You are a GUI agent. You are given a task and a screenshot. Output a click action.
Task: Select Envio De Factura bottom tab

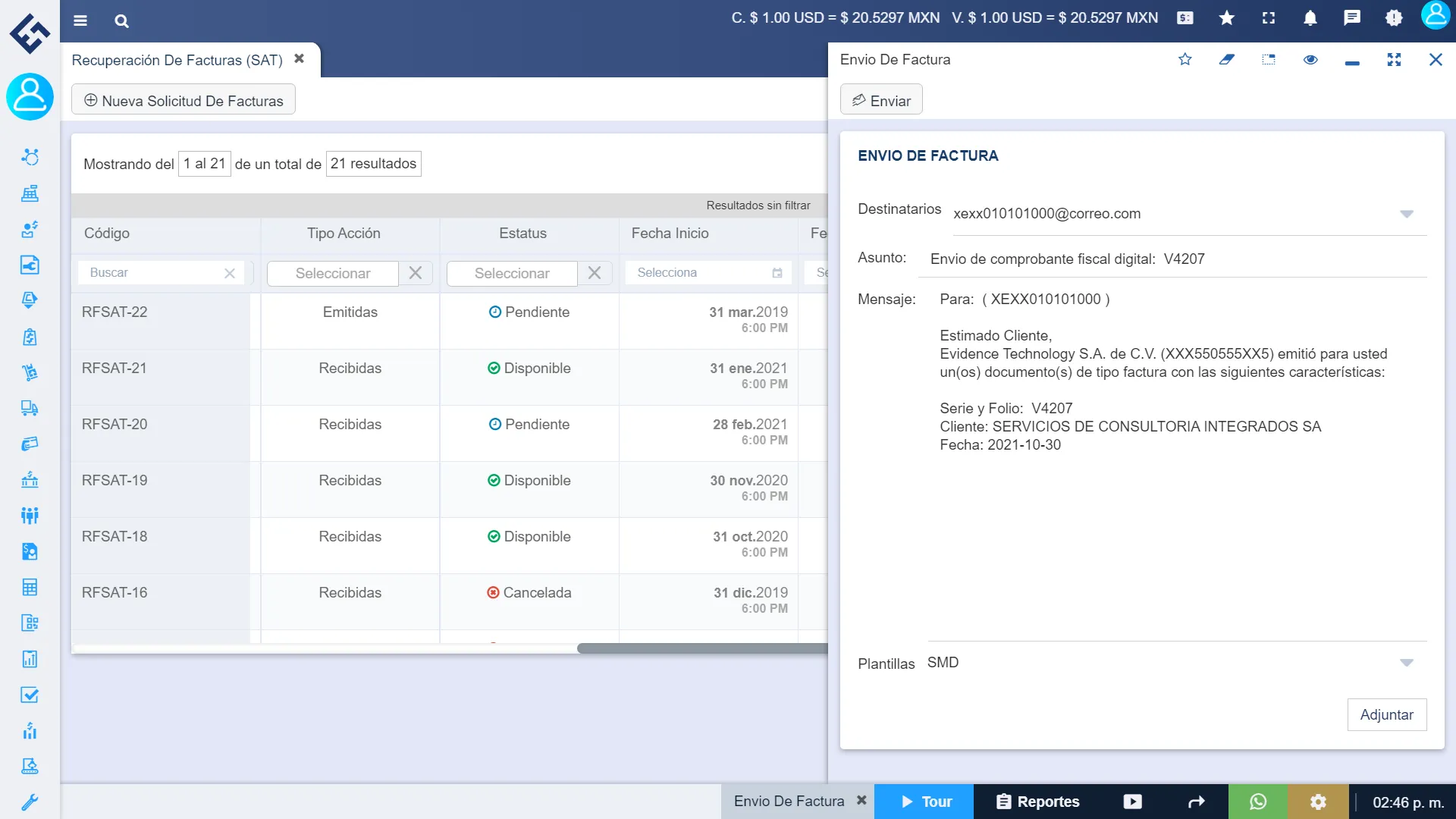coord(789,802)
